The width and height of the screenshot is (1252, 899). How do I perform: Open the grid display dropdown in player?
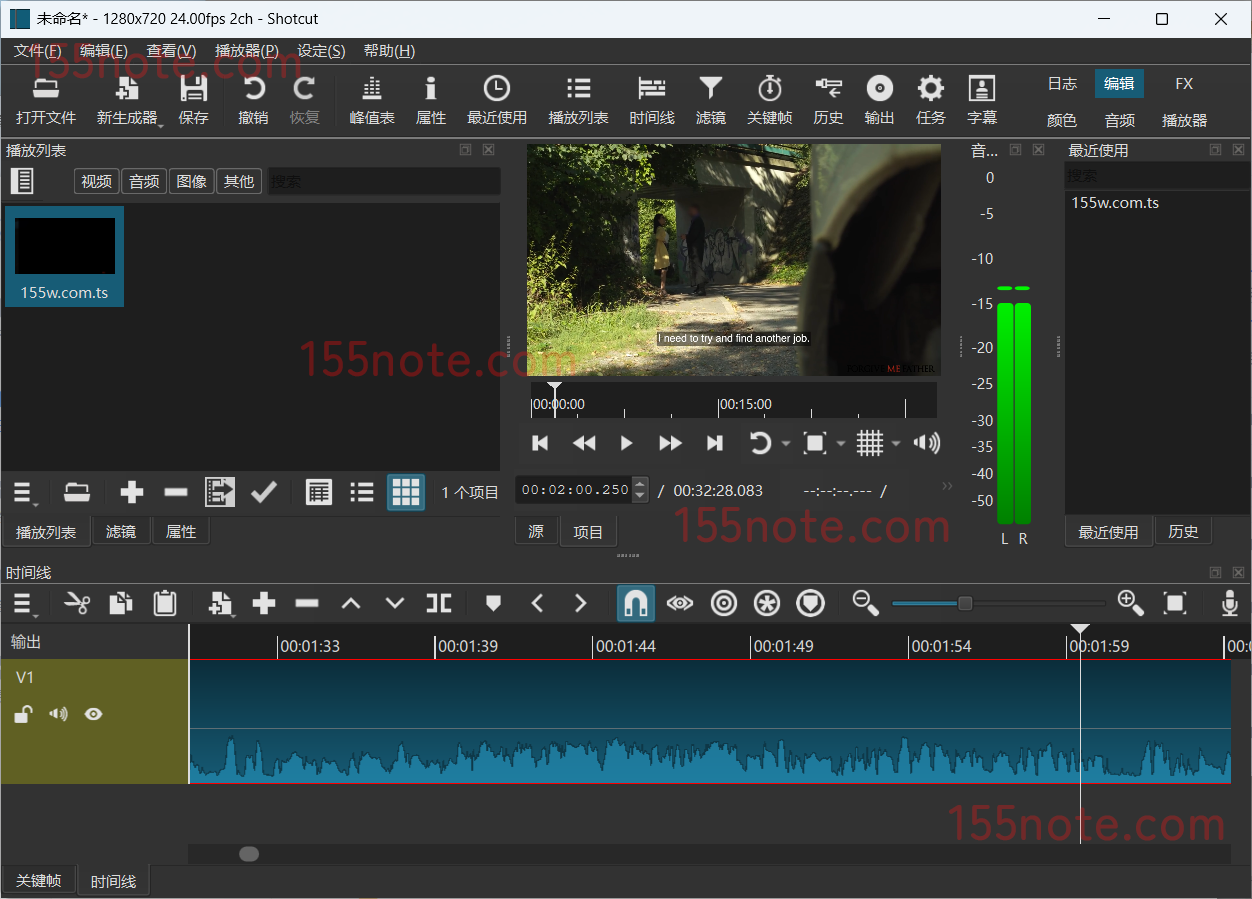895,443
